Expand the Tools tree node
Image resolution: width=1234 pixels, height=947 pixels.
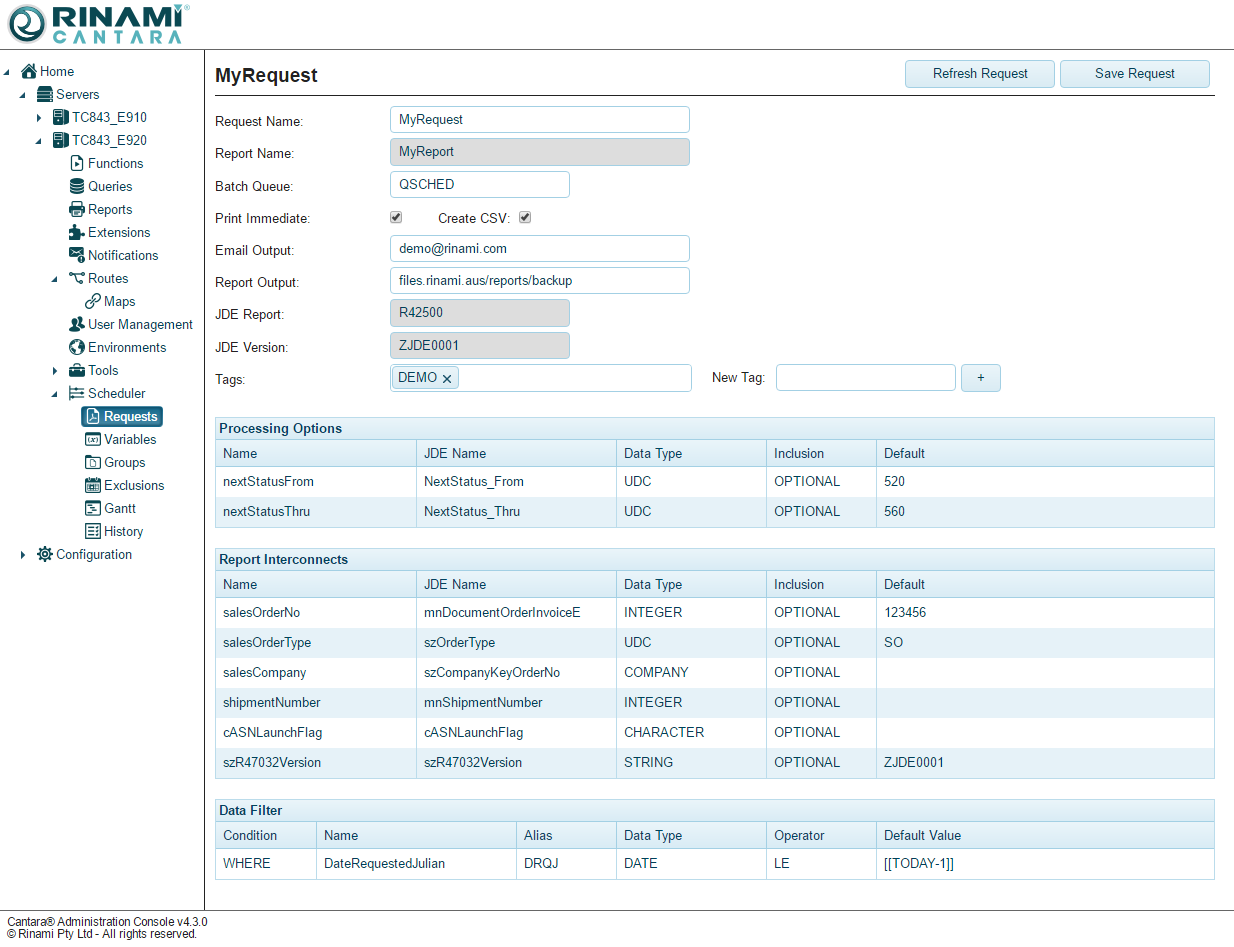pos(55,371)
